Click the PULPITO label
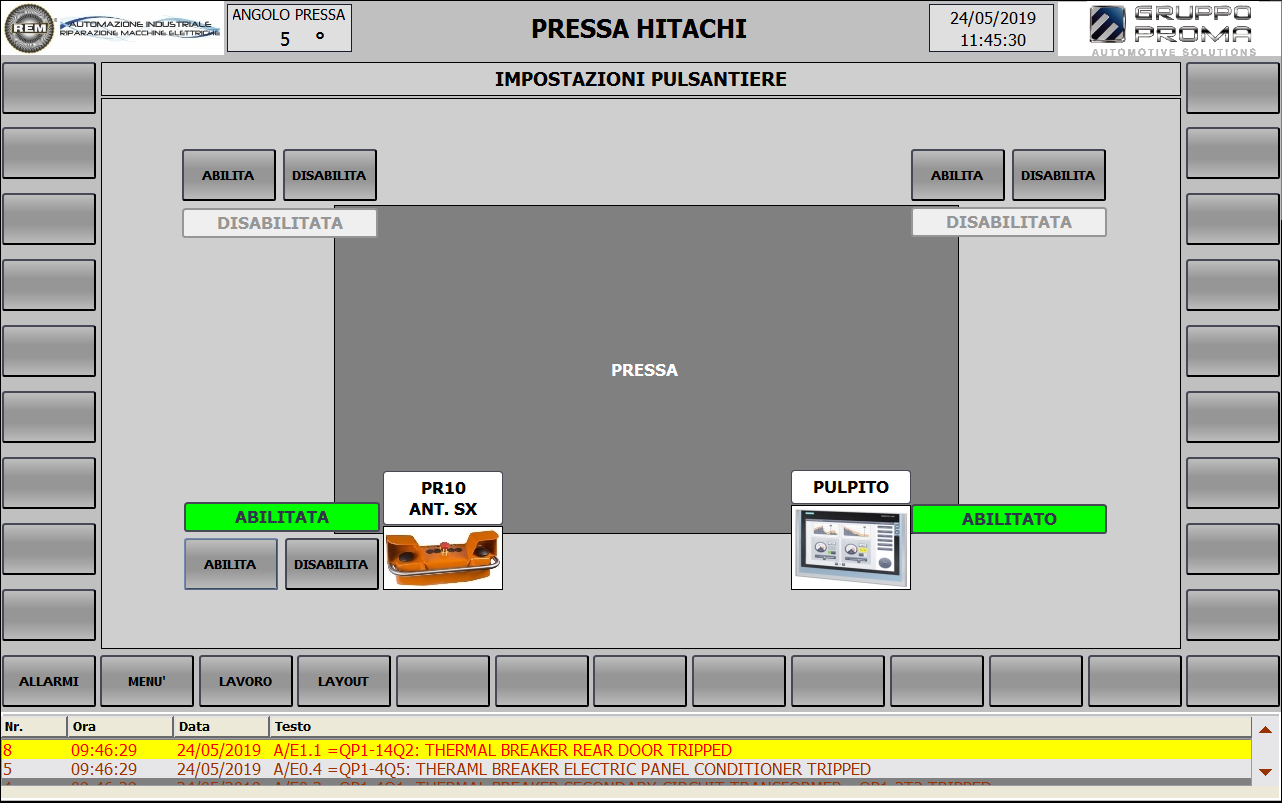This screenshot has width=1282, height=803. tap(851, 487)
